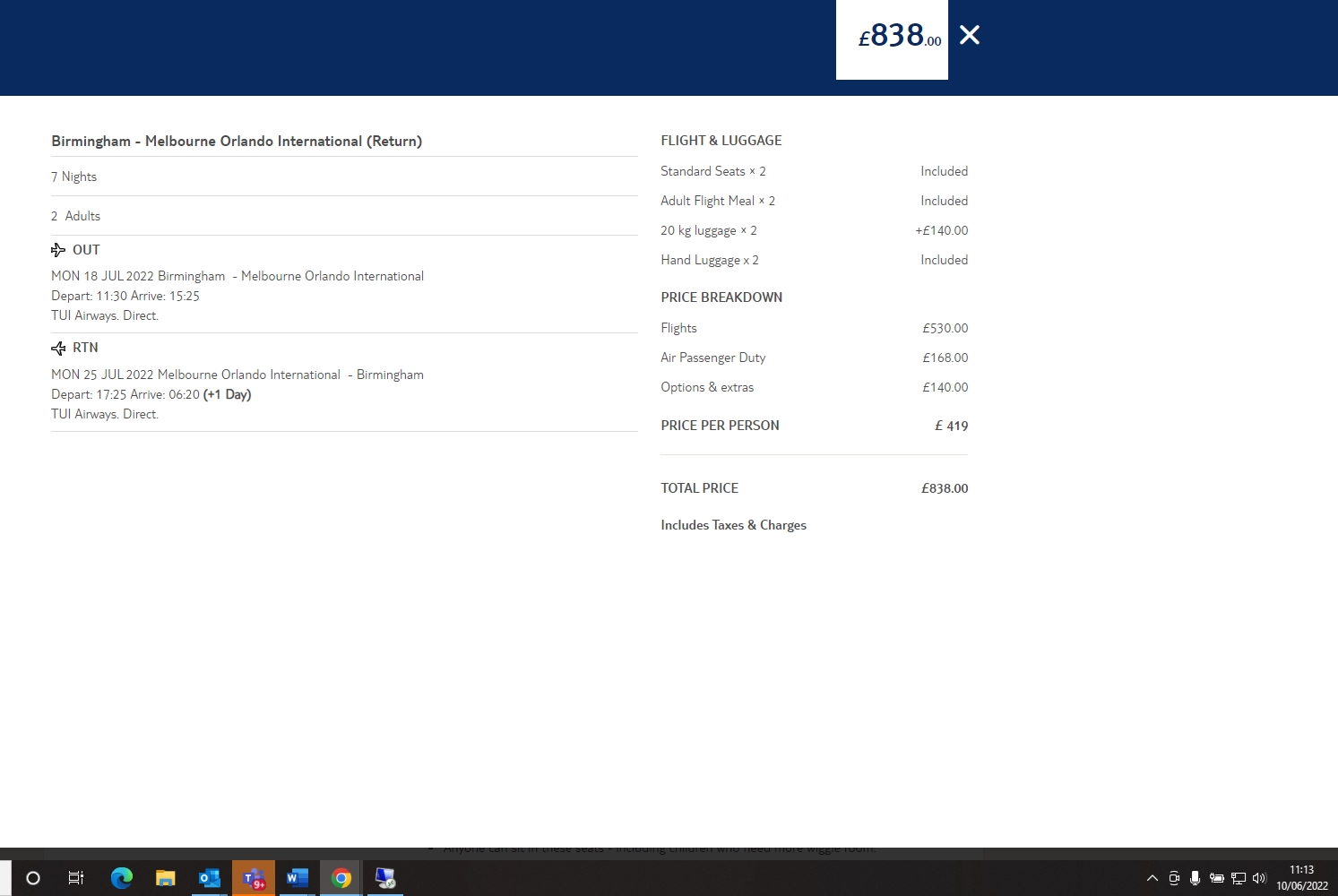Click 'Options & extras' row label
The image size is (1338, 896).
click(707, 387)
